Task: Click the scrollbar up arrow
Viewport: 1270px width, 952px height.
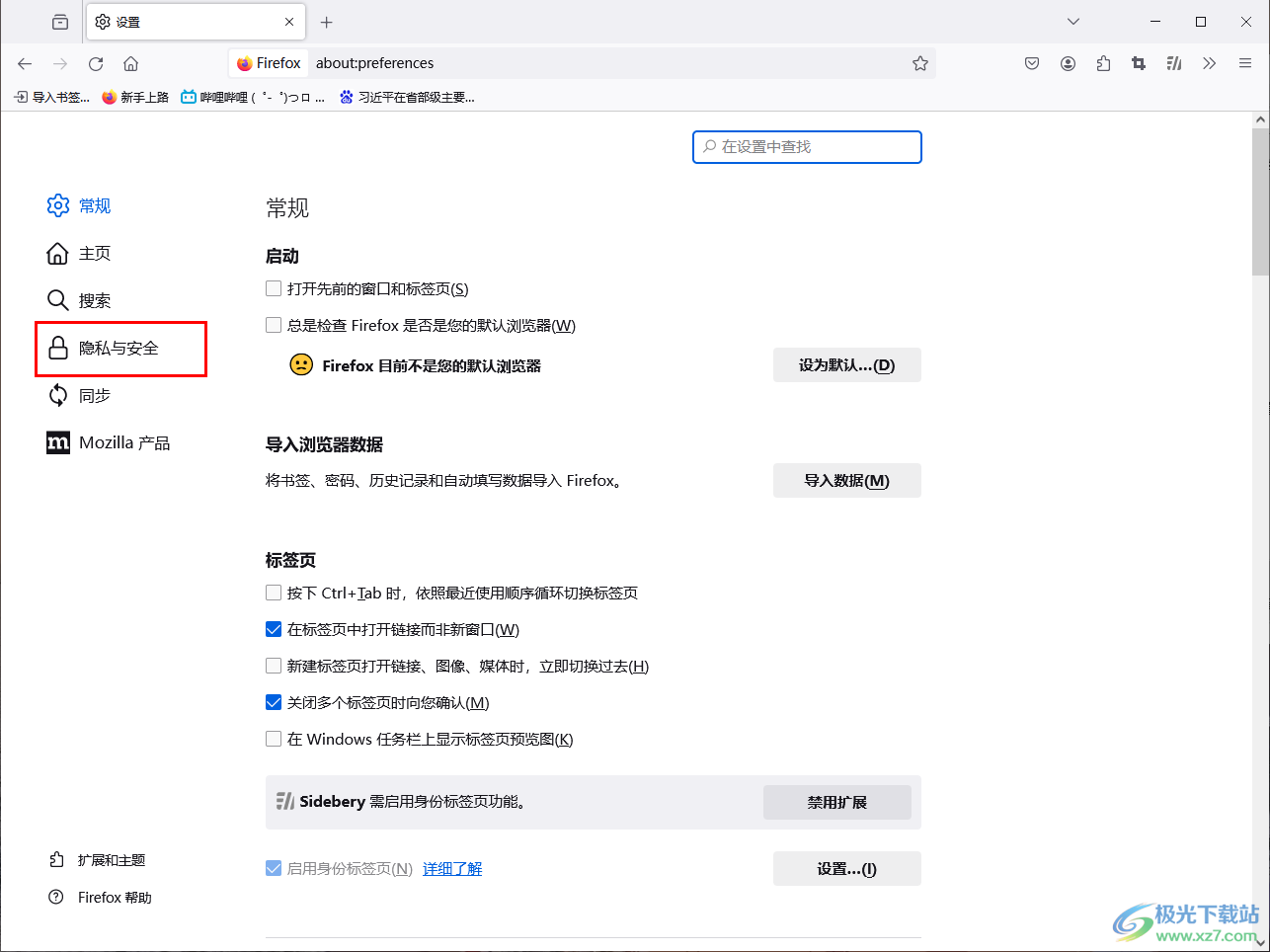Action: (1260, 119)
